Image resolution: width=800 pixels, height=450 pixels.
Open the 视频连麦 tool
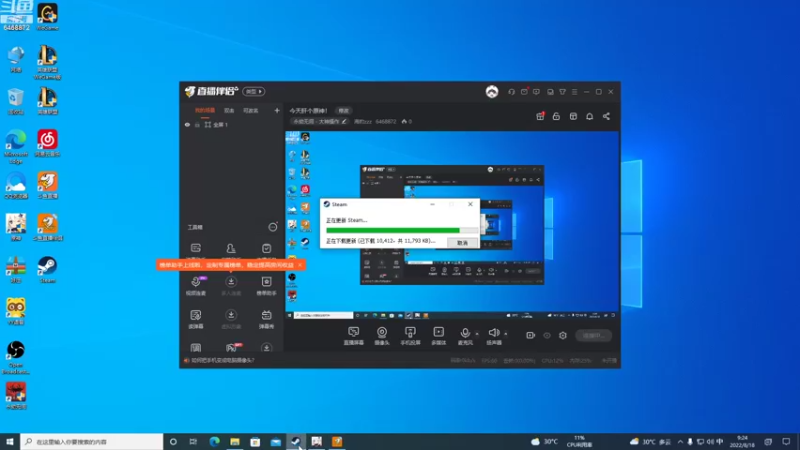click(196, 286)
